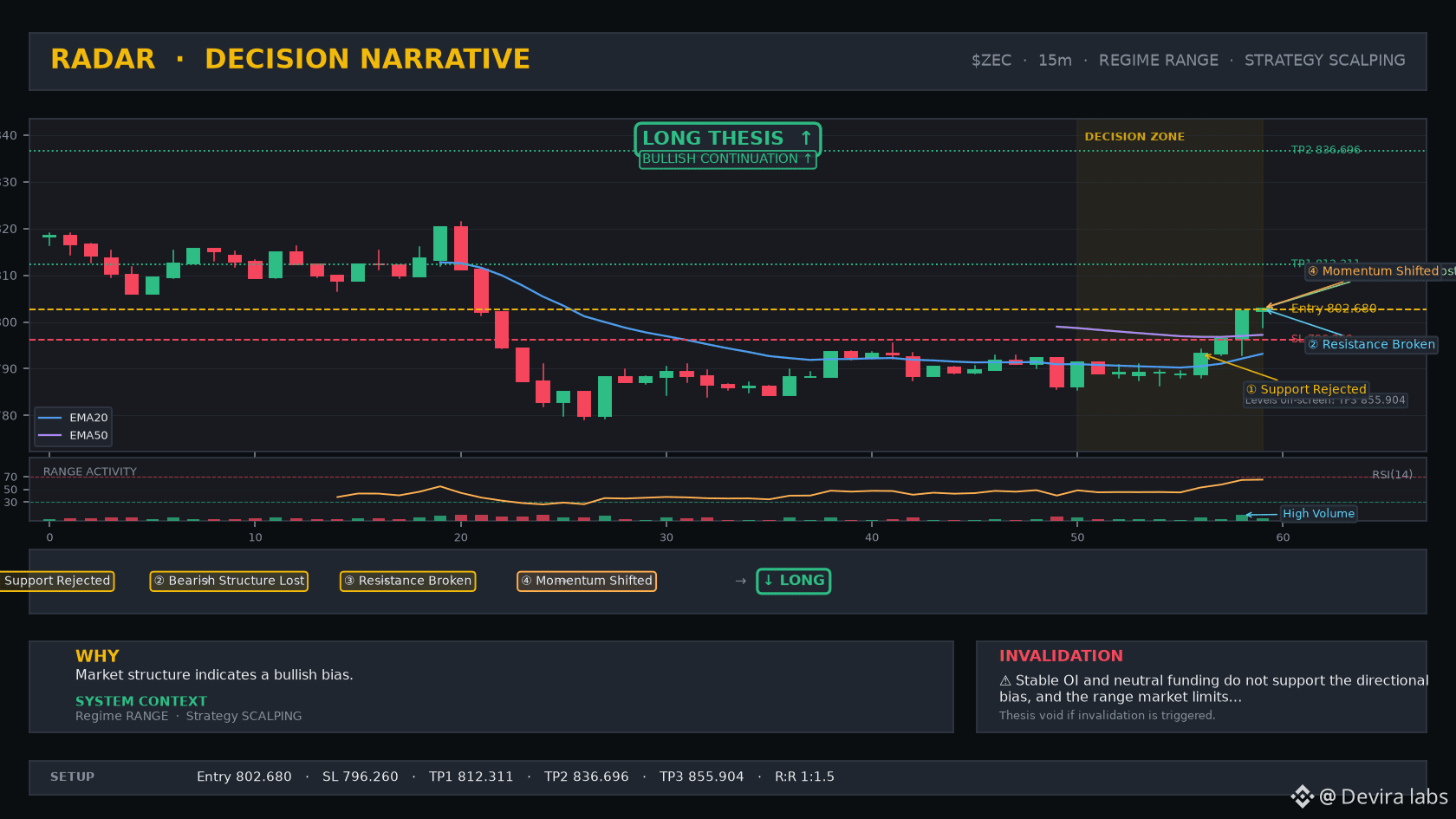Click the Thesis void if invalidation note
Viewport: 1456px width, 819px height.
pyautogui.click(x=1107, y=716)
